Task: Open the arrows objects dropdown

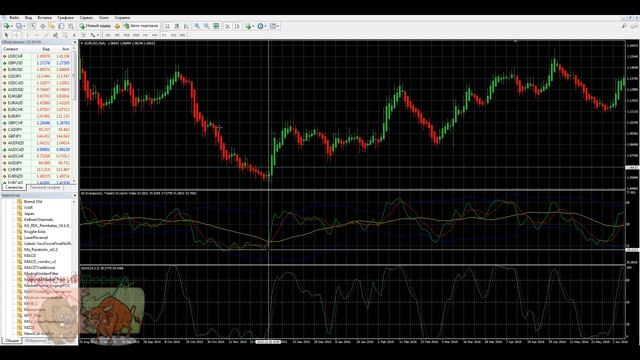Action: tap(95, 35)
